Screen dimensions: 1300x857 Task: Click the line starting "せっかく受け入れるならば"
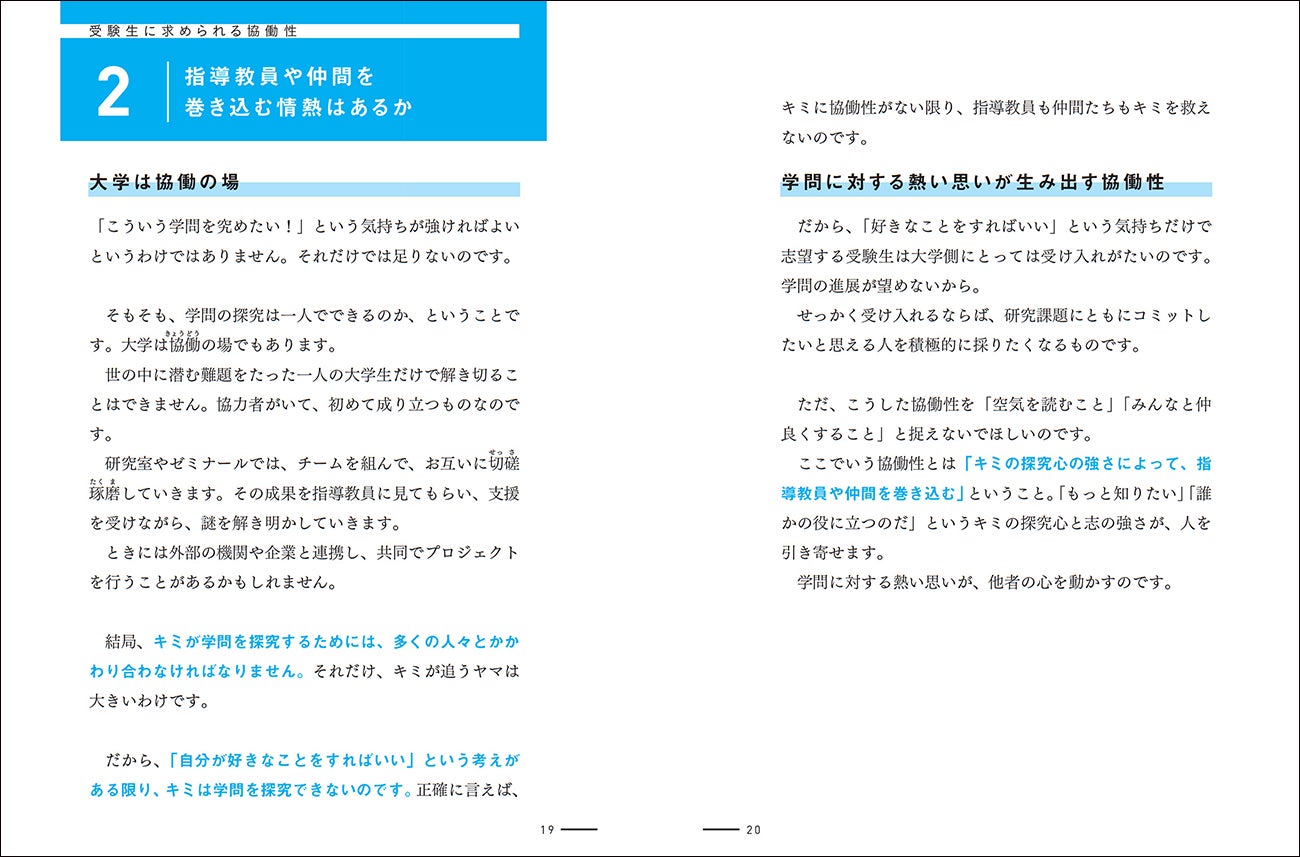pos(1004,316)
